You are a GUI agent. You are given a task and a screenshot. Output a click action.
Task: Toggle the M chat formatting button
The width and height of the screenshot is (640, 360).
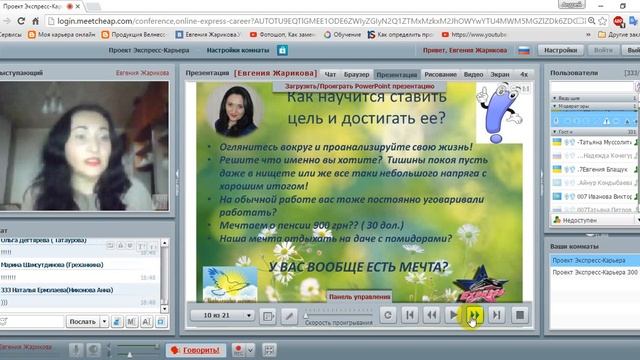pyautogui.click(x=132, y=322)
